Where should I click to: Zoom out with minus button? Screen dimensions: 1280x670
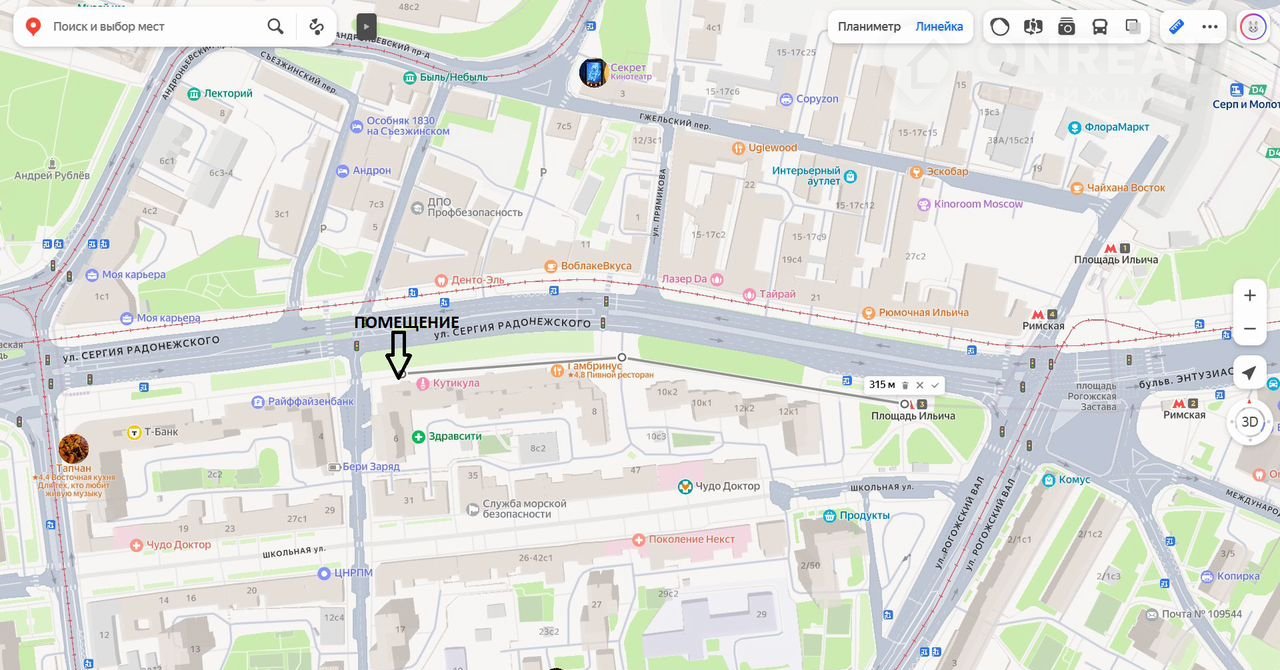pos(1249,329)
